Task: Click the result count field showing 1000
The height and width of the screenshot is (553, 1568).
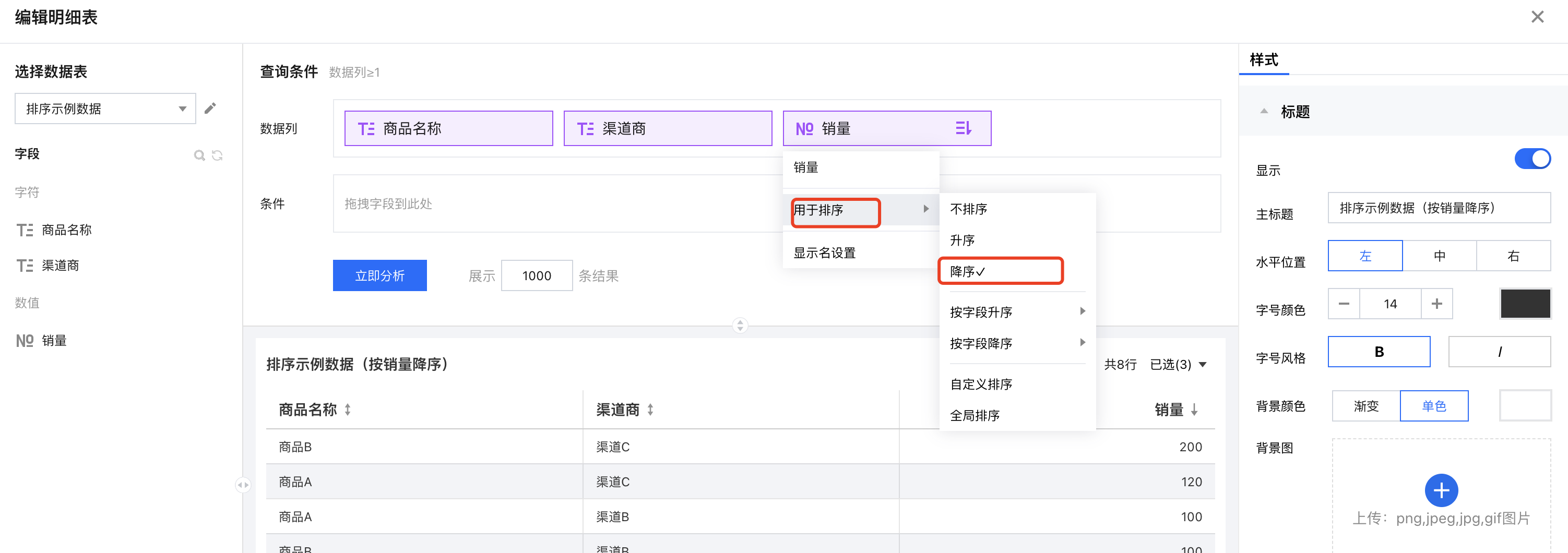Action: click(x=536, y=275)
